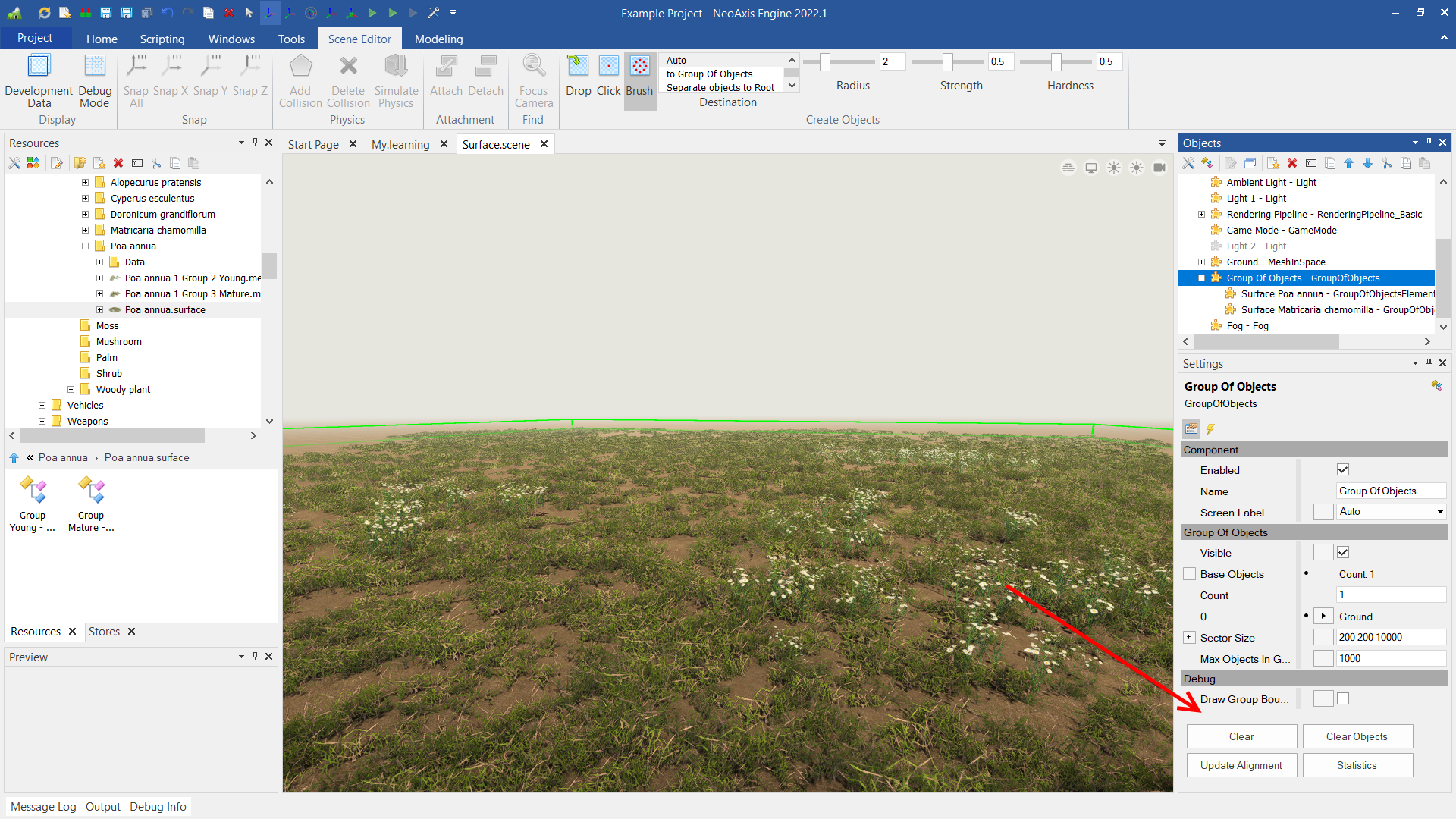
Task: Uncheck the Enabled checkbox in Settings
Action: click(1343, 470)
